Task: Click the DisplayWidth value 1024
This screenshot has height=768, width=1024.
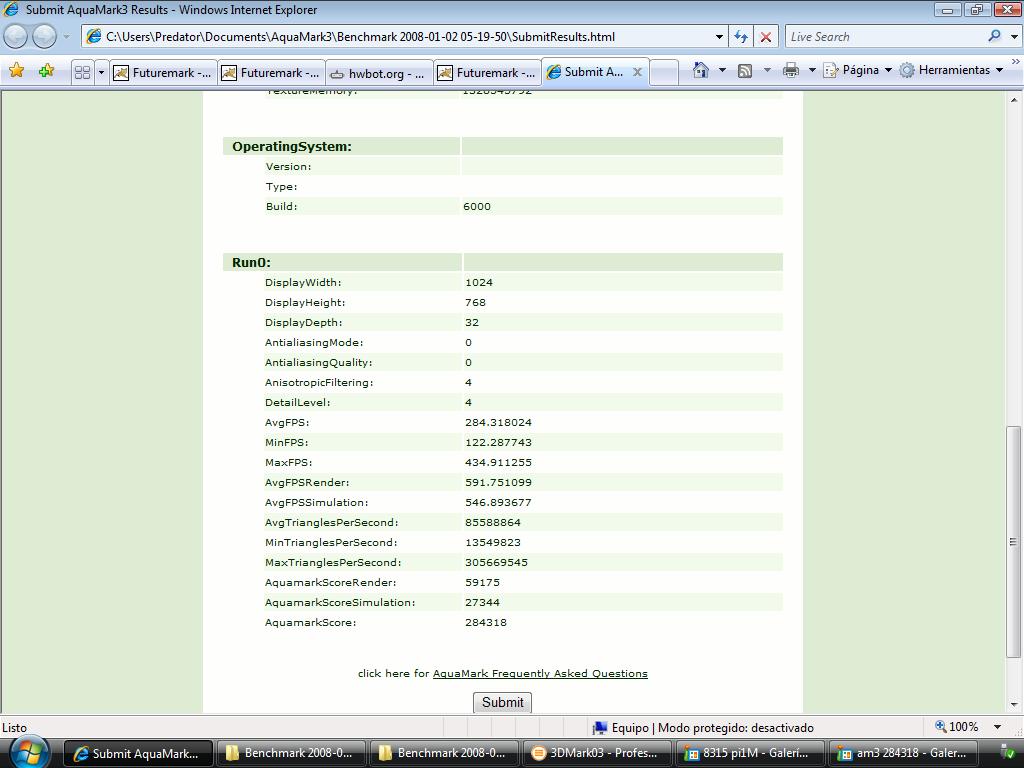Action: (x=479, y=283)
